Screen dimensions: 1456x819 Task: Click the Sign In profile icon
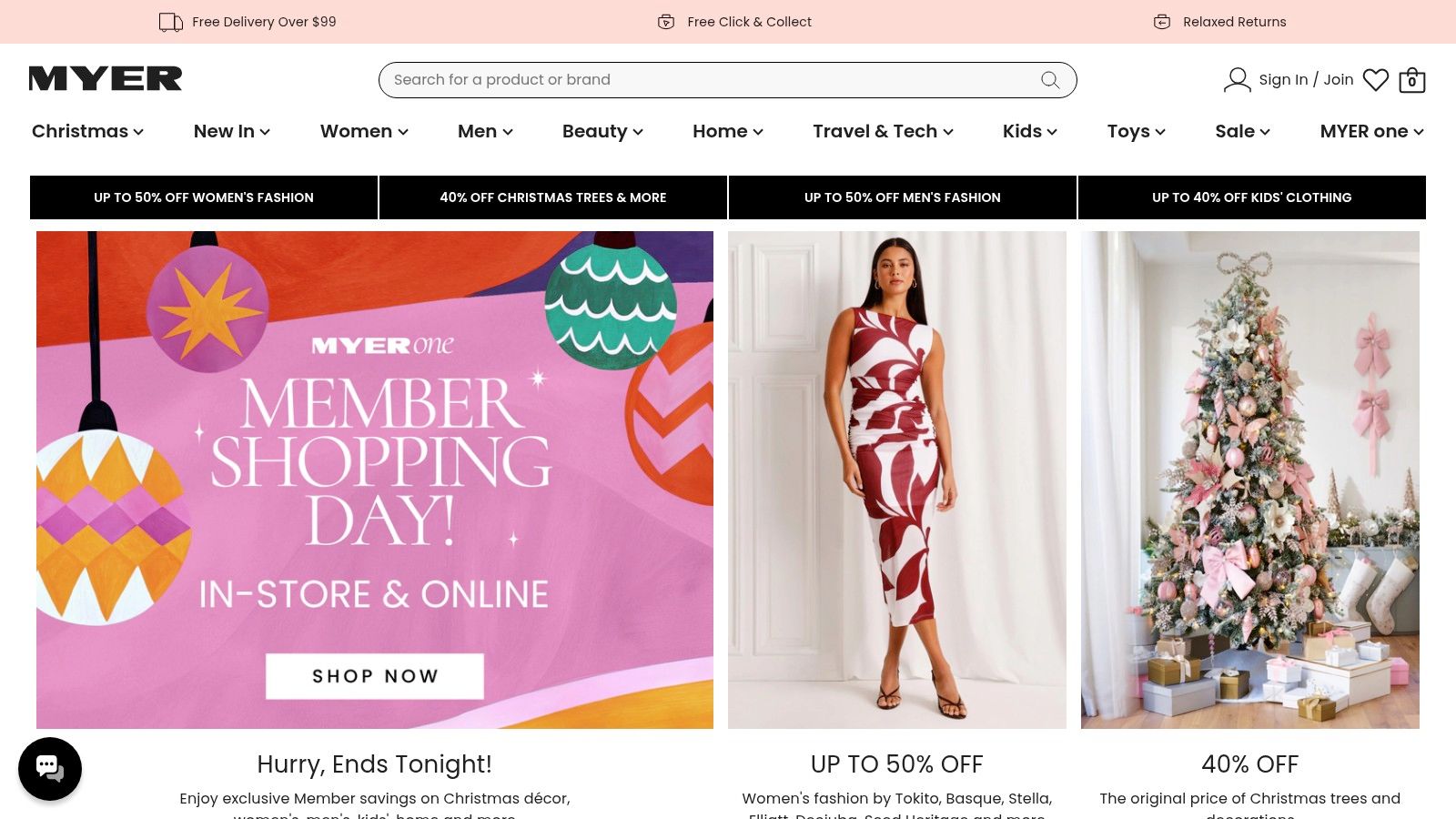tap(1236, 80)
